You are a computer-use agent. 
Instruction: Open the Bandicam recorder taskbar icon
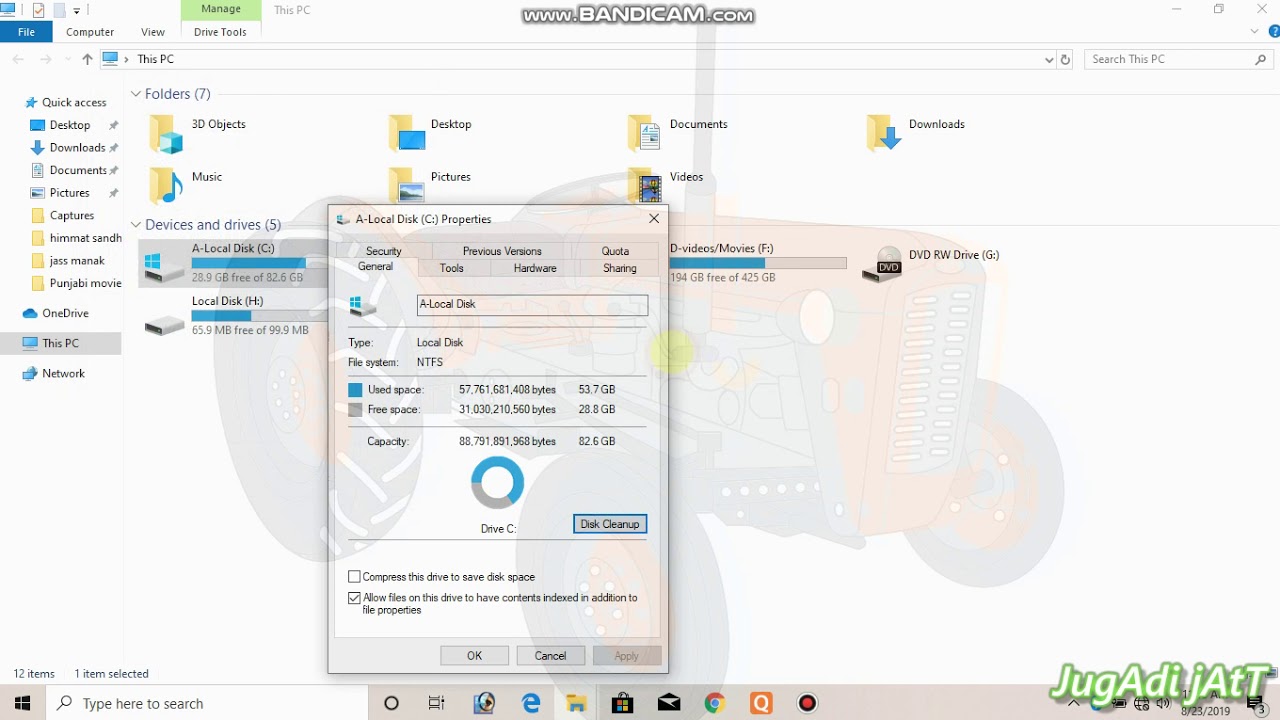(x=807, y=703)
